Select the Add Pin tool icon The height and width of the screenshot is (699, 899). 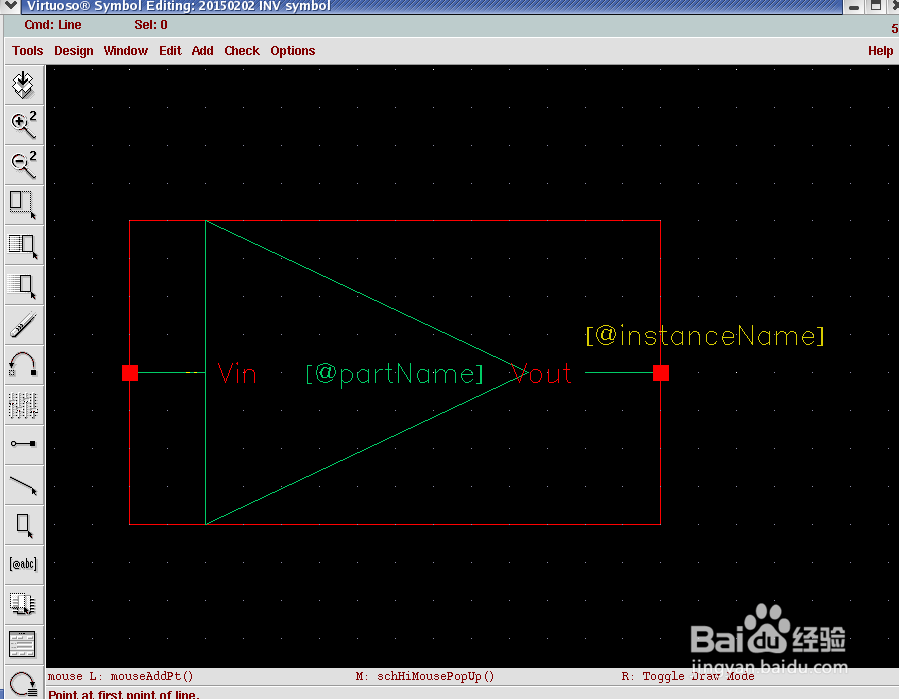pyautogui.click(x=24, y=444)
